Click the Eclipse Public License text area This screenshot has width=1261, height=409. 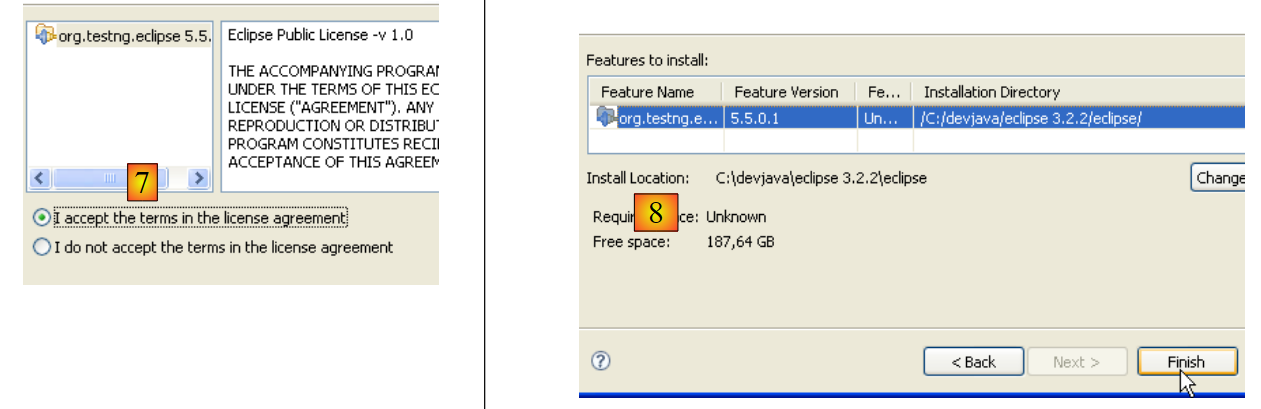coord(330,110)
